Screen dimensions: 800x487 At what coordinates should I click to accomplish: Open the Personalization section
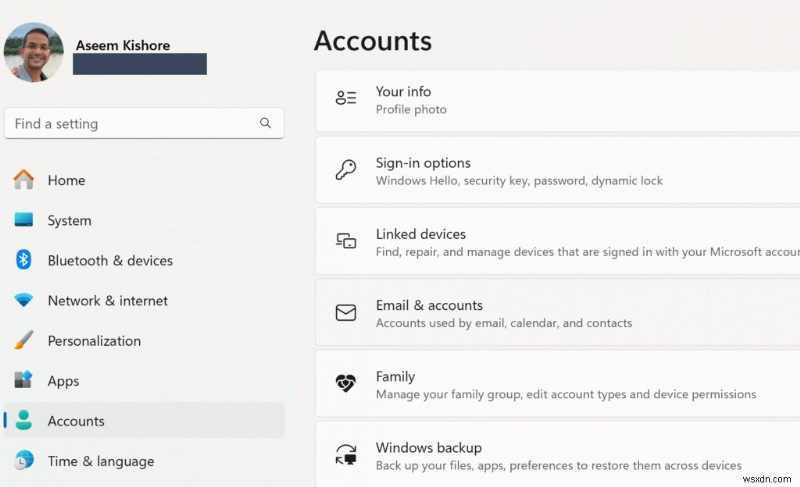[x=144, y=341]
